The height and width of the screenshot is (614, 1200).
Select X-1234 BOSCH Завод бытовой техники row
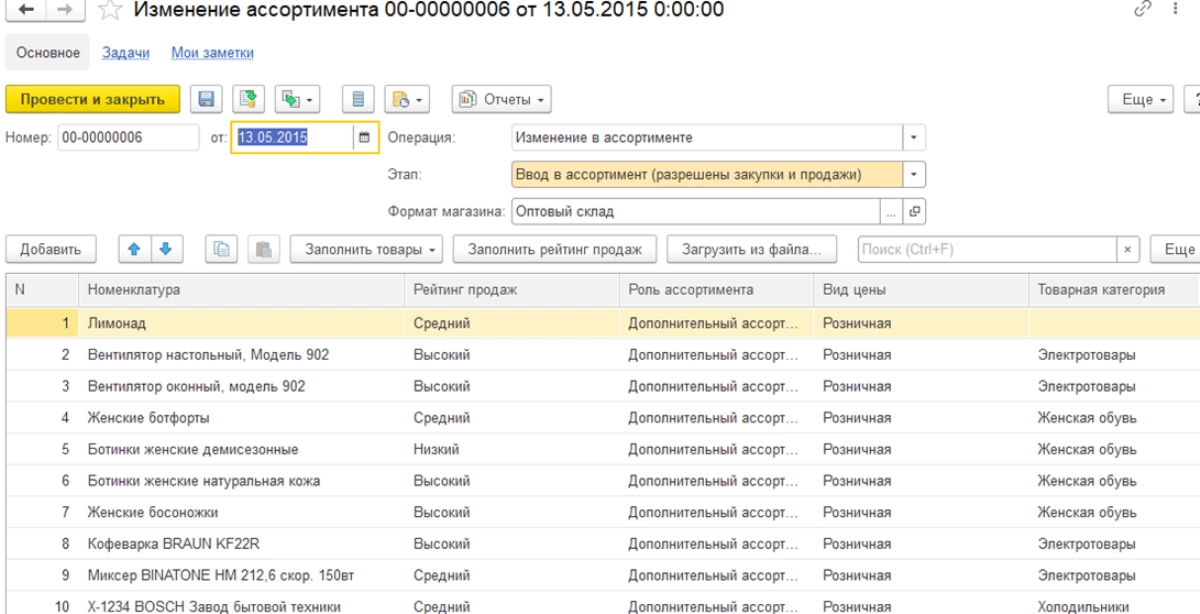click(x=603, y=603)
